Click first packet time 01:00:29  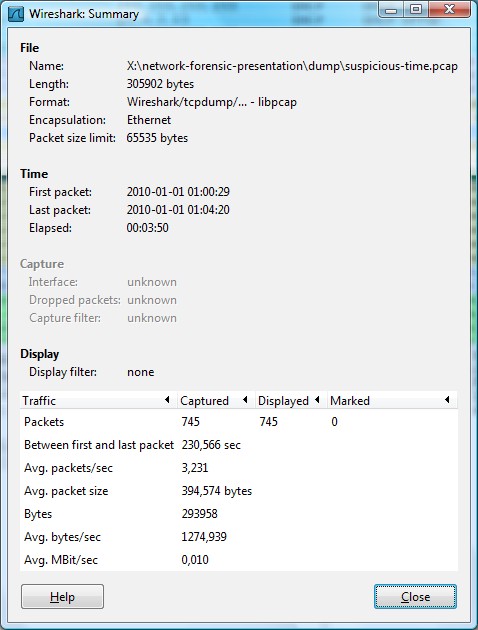pos(178,192)
